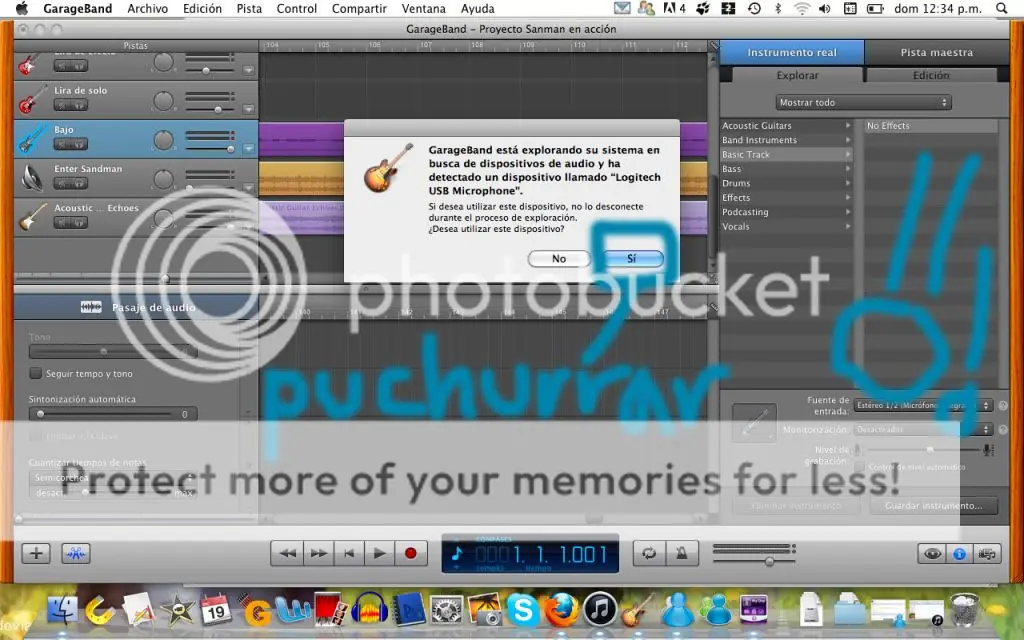This screenshot has width=1024, height=640.
Task: Click the fast forward transport button
Action: point(318,553)
